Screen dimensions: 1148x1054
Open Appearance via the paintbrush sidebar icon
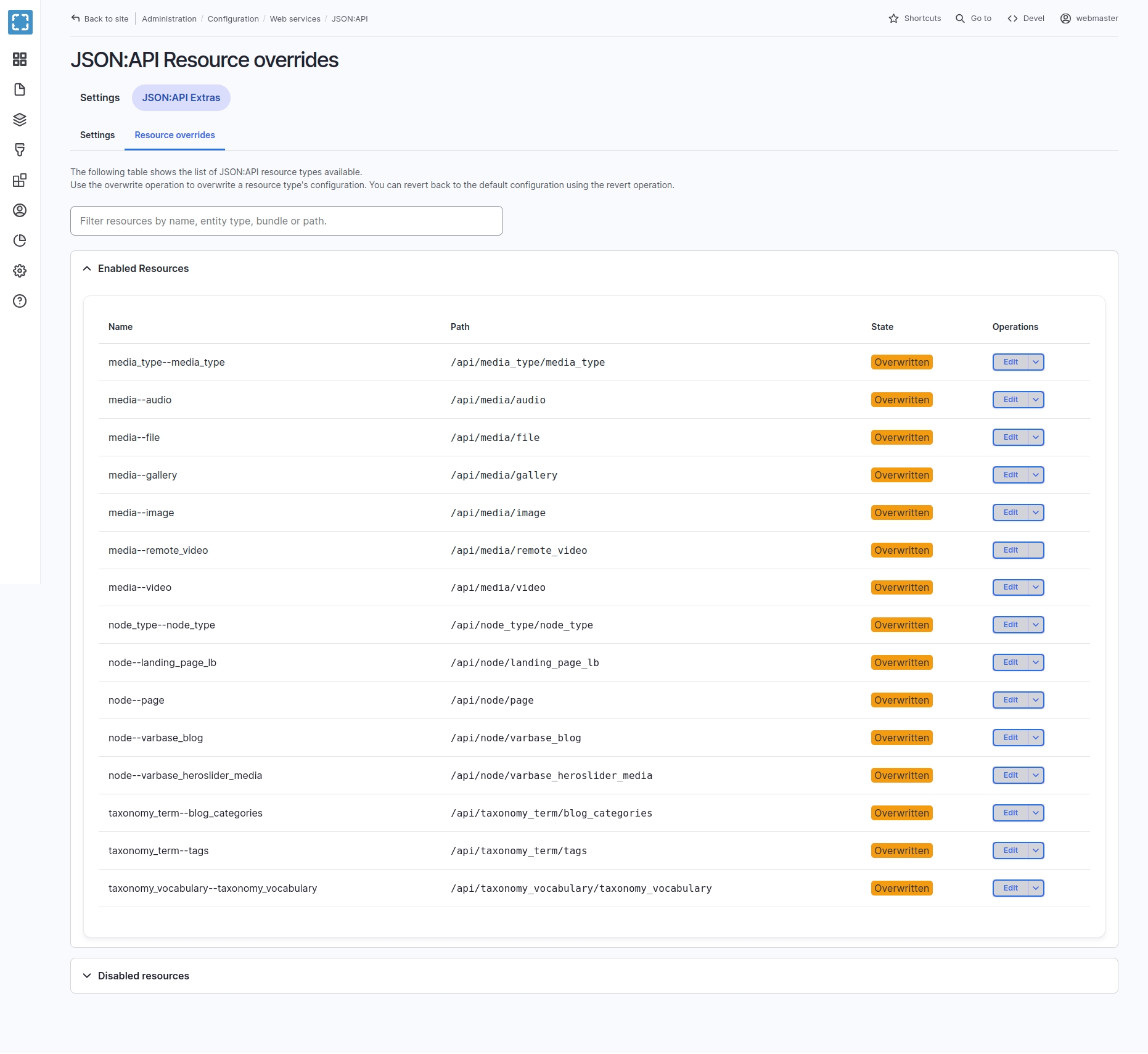pos(20,150)
